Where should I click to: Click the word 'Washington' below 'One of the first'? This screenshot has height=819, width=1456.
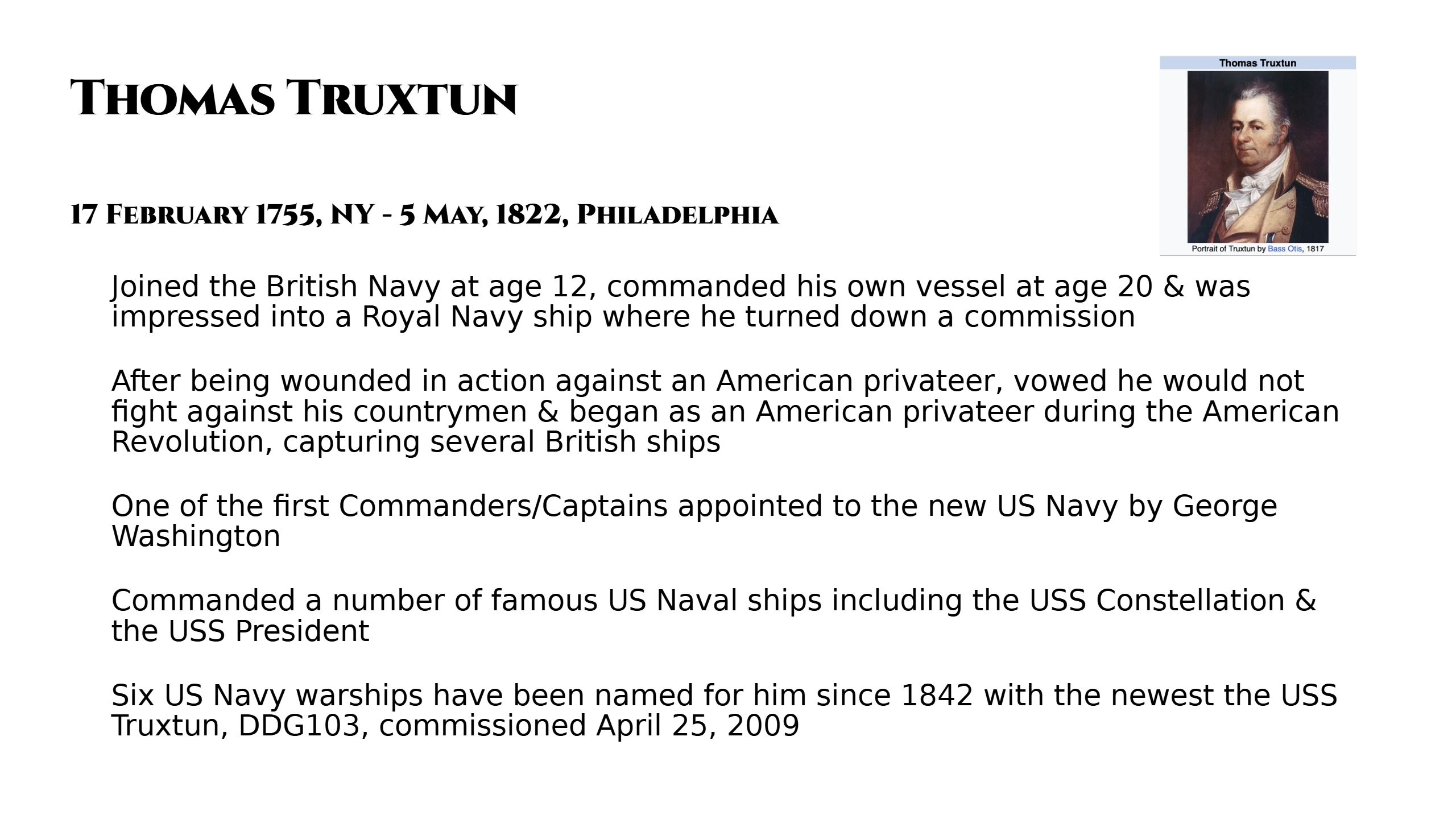pyautogui.click(x=196, y=536)
